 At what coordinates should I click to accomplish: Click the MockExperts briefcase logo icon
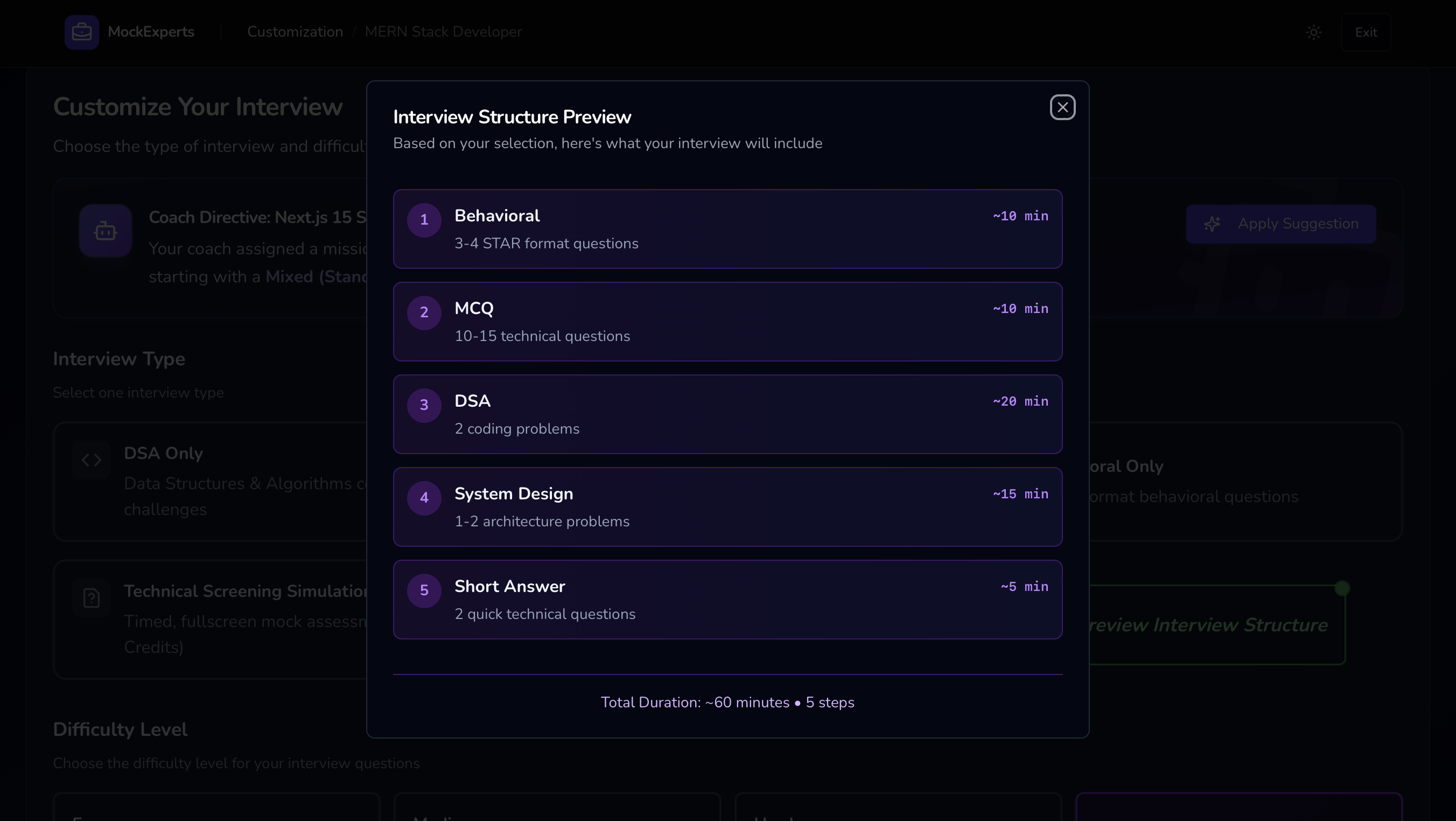pos(81,32)
